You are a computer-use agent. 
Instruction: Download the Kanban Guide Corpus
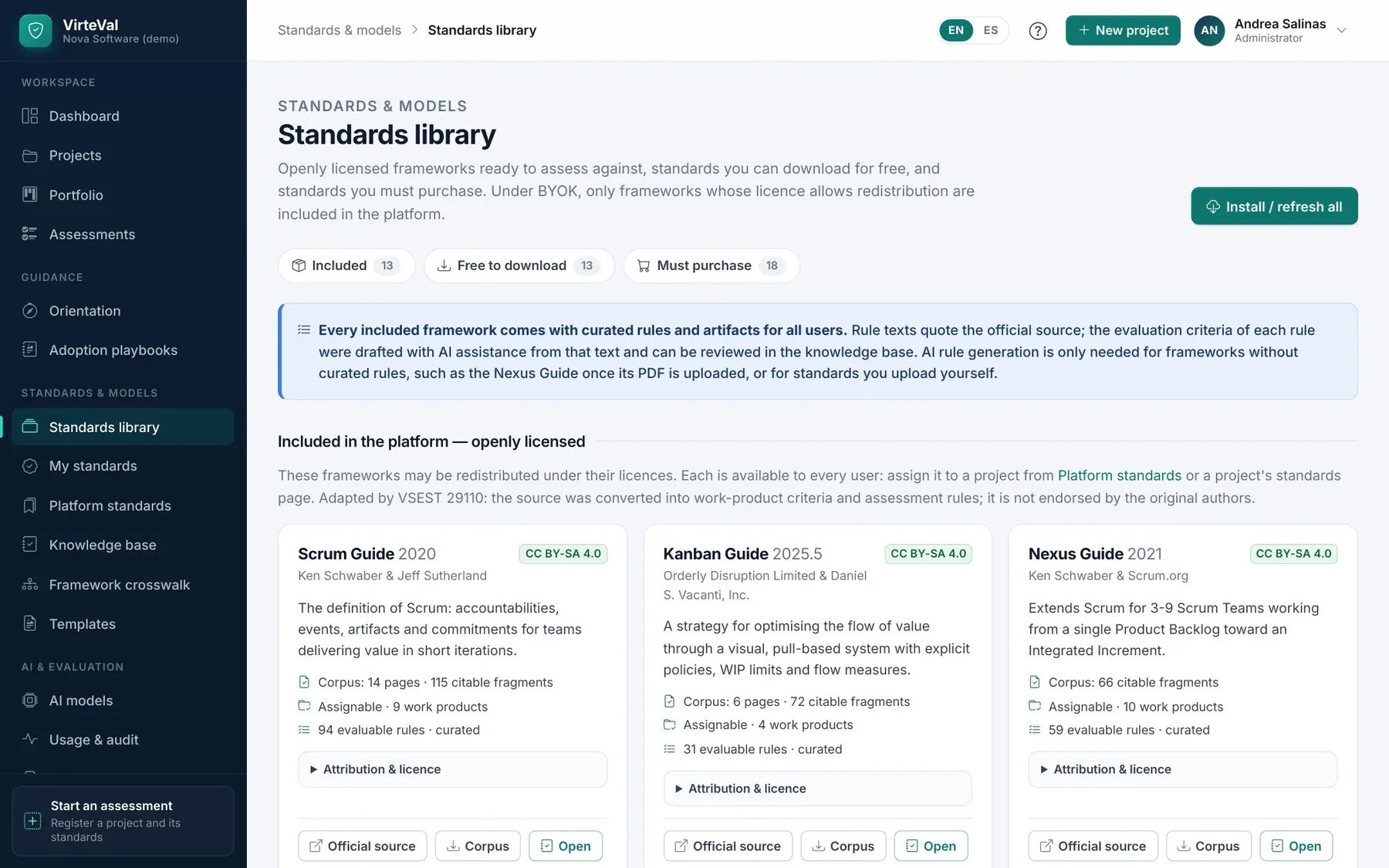coord(843,846)
